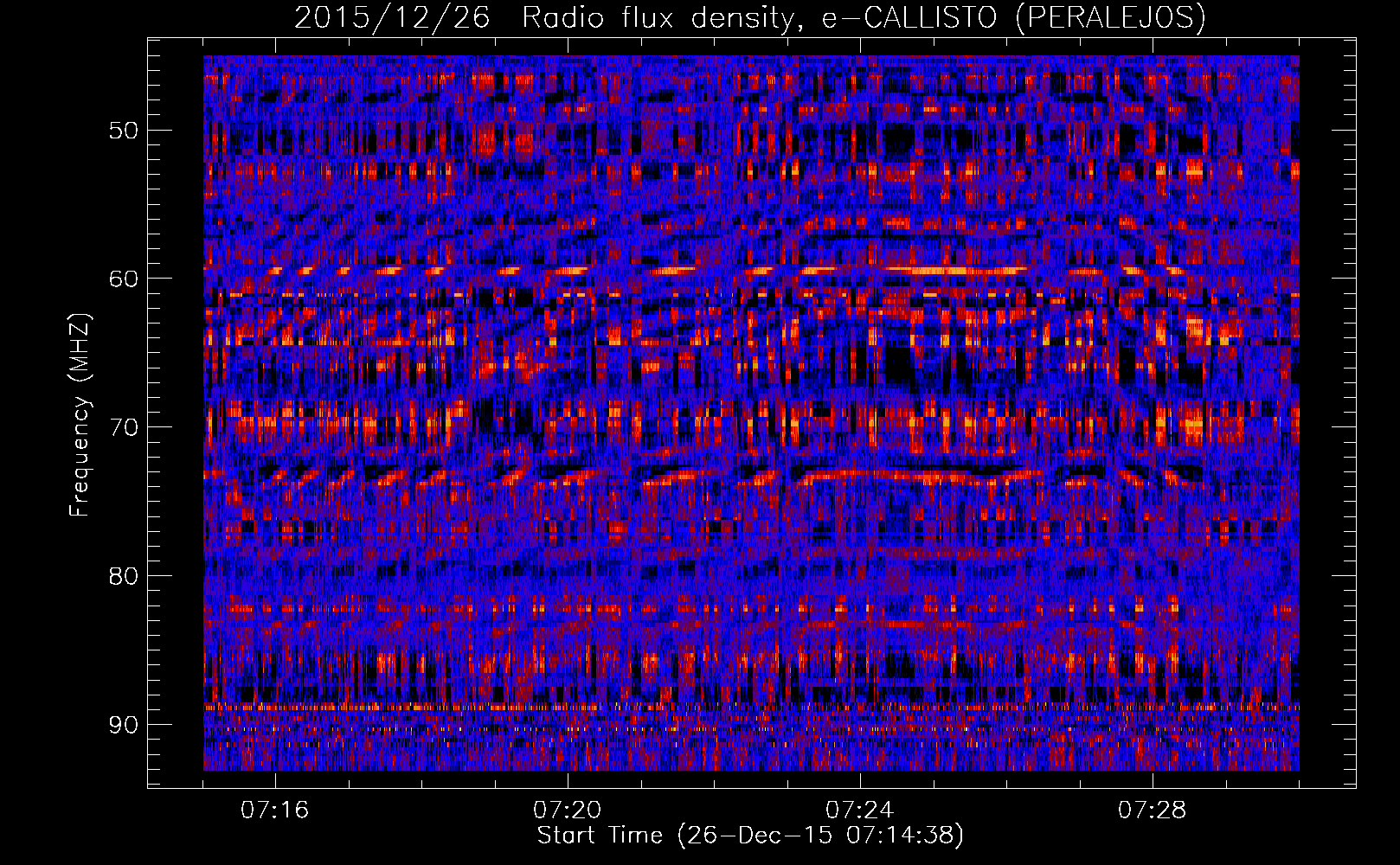Click the plot title "2015/12/26 Radio flux density, e-CALLISTO (PERALEJOS)"
Viewport: 1400px width, 865px height.
click(749, 17)
